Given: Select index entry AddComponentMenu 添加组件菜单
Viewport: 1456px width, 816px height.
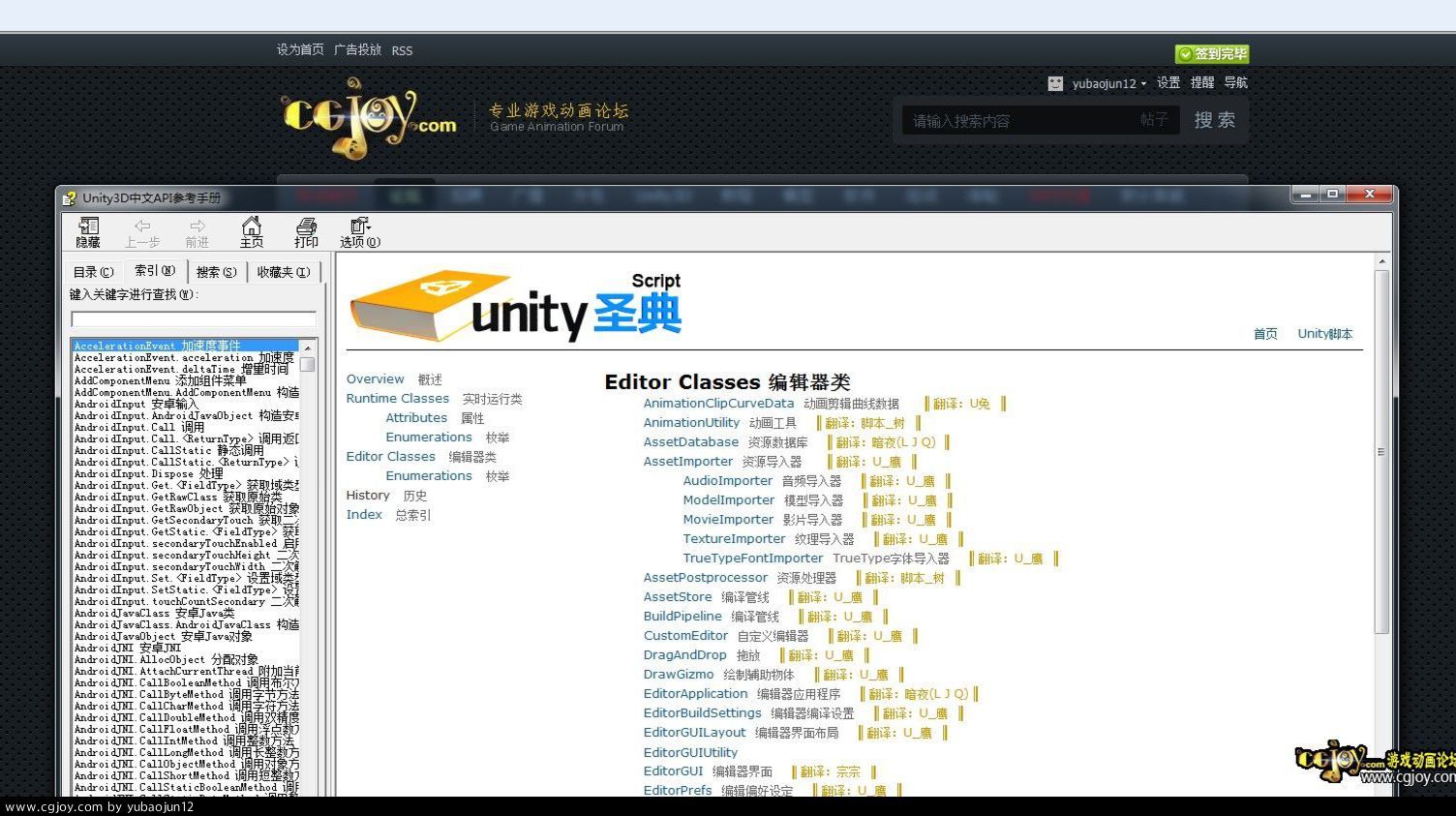Looking at the screenshot, I should pos(161,380).
